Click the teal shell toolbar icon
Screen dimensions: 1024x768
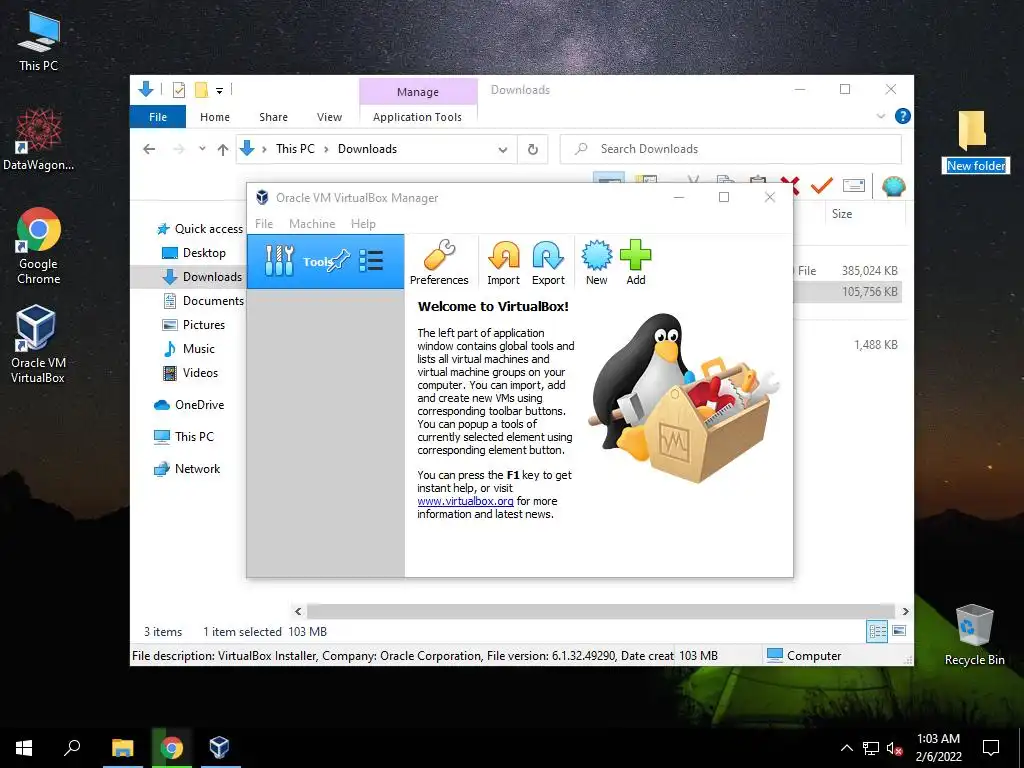pos(893,186)
